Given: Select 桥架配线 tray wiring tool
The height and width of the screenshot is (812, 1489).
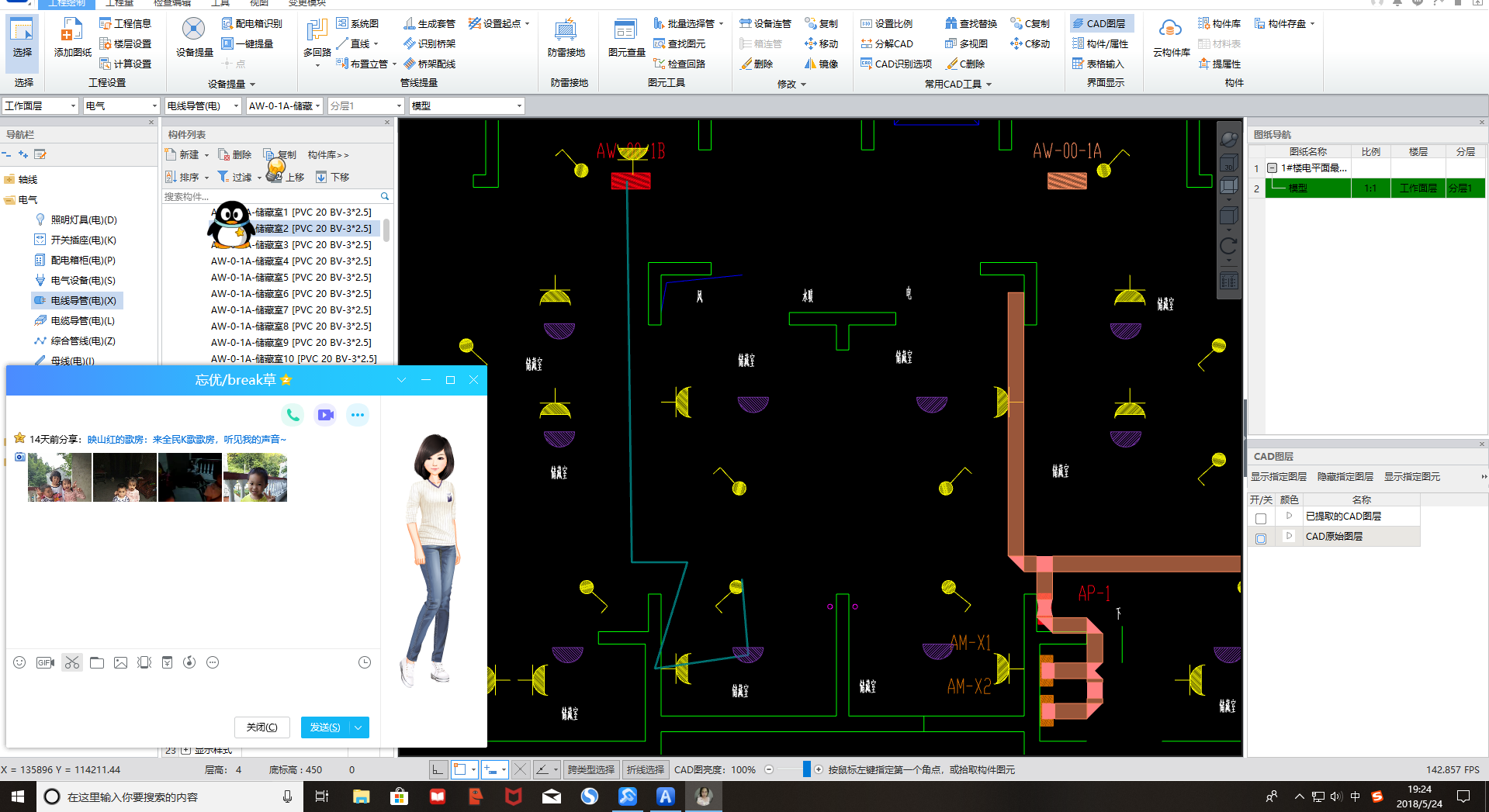Looking at the screenshot, I should (429, 64).
